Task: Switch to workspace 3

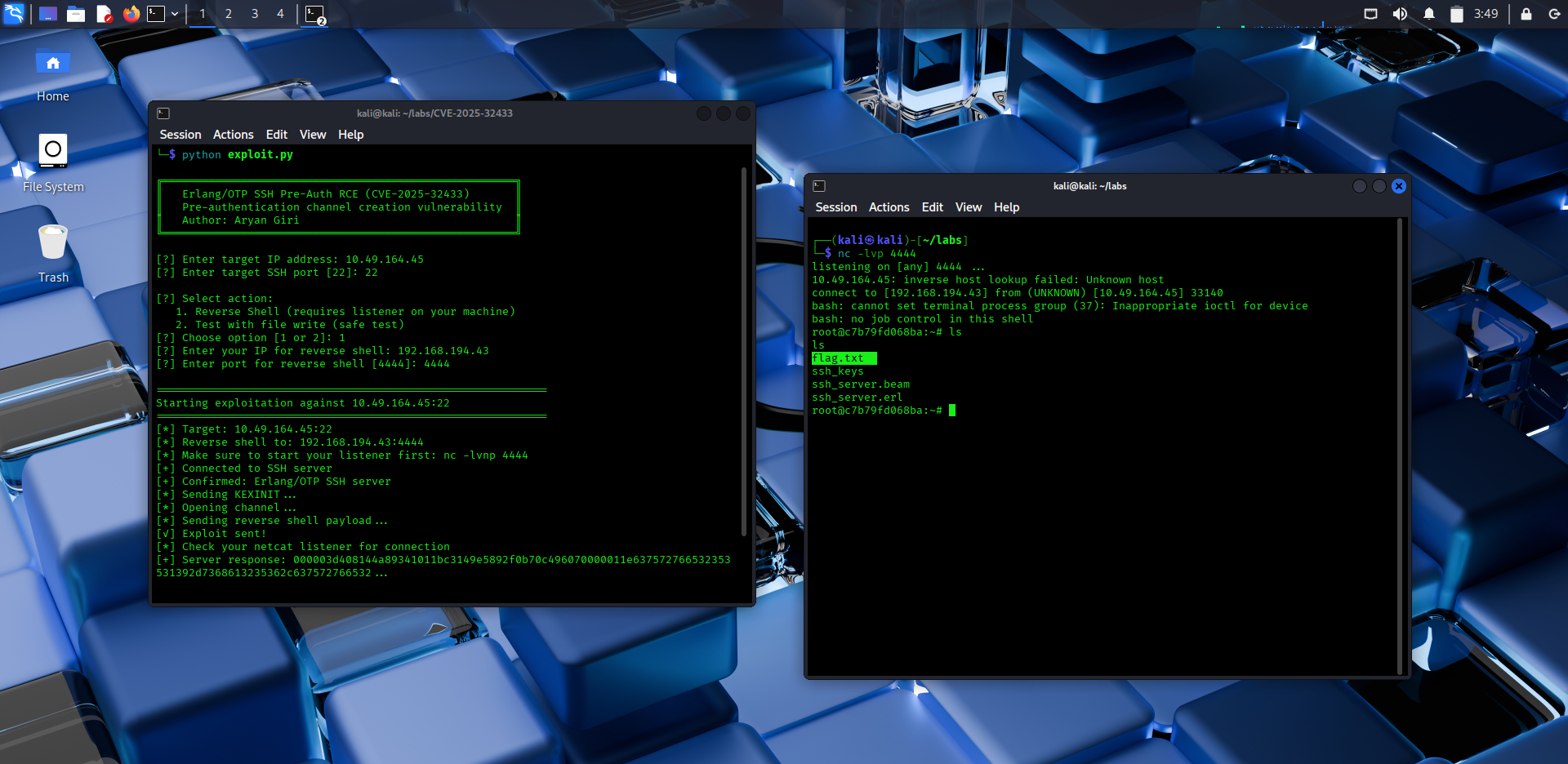Action: pos(255,14)
